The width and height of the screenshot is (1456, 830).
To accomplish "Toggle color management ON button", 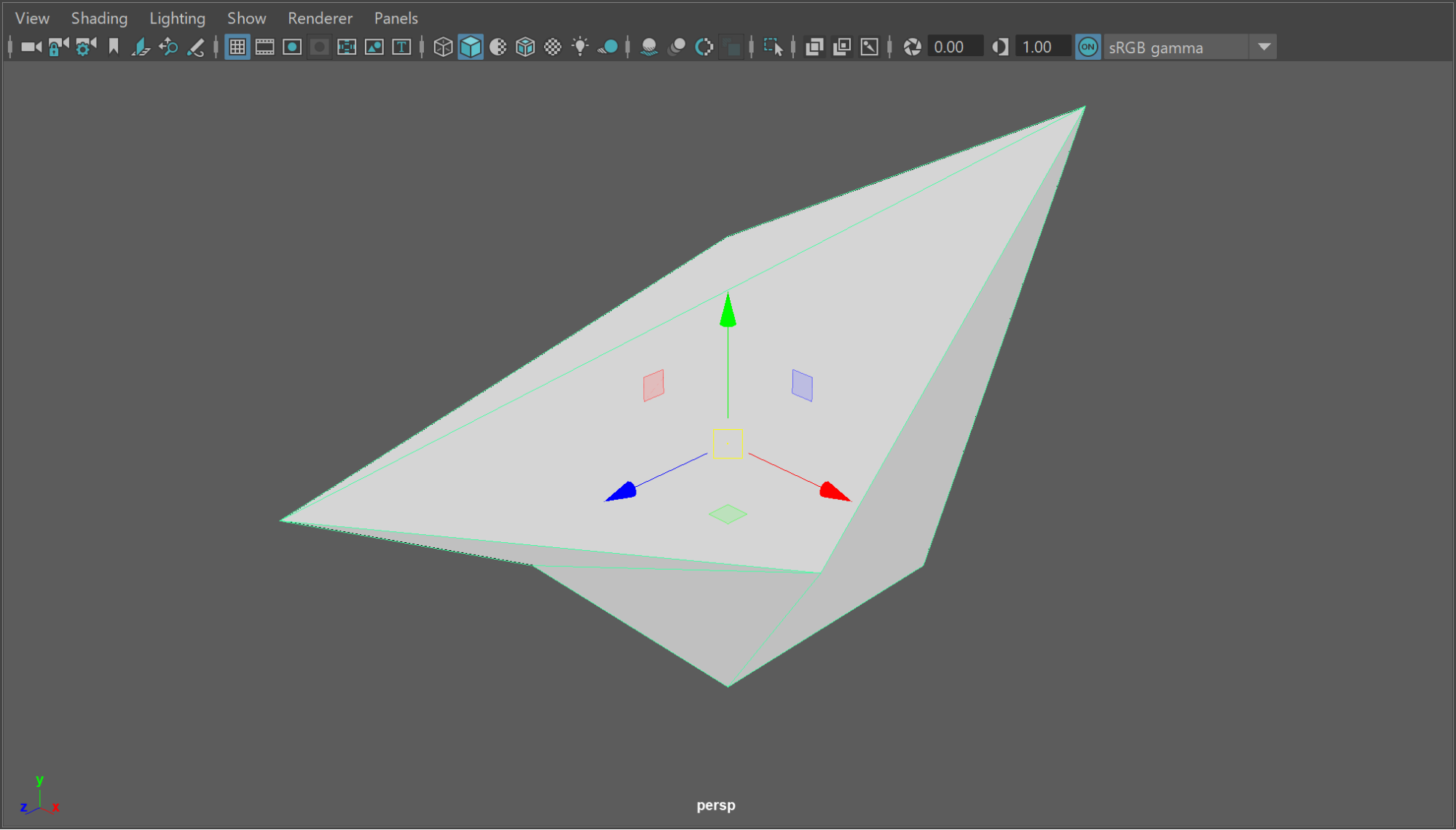I will pos(1087,47).
